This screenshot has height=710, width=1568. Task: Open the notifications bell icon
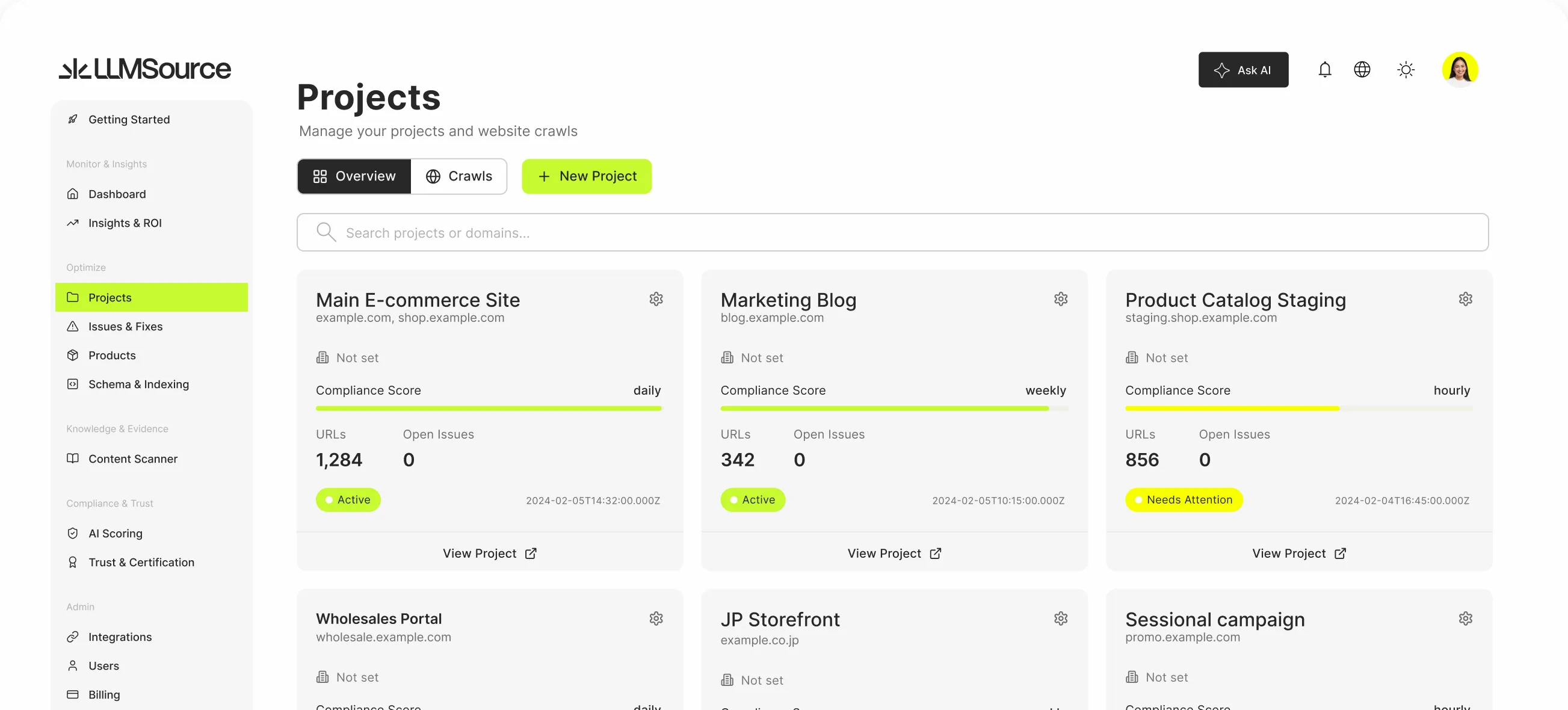(1324, 69)
